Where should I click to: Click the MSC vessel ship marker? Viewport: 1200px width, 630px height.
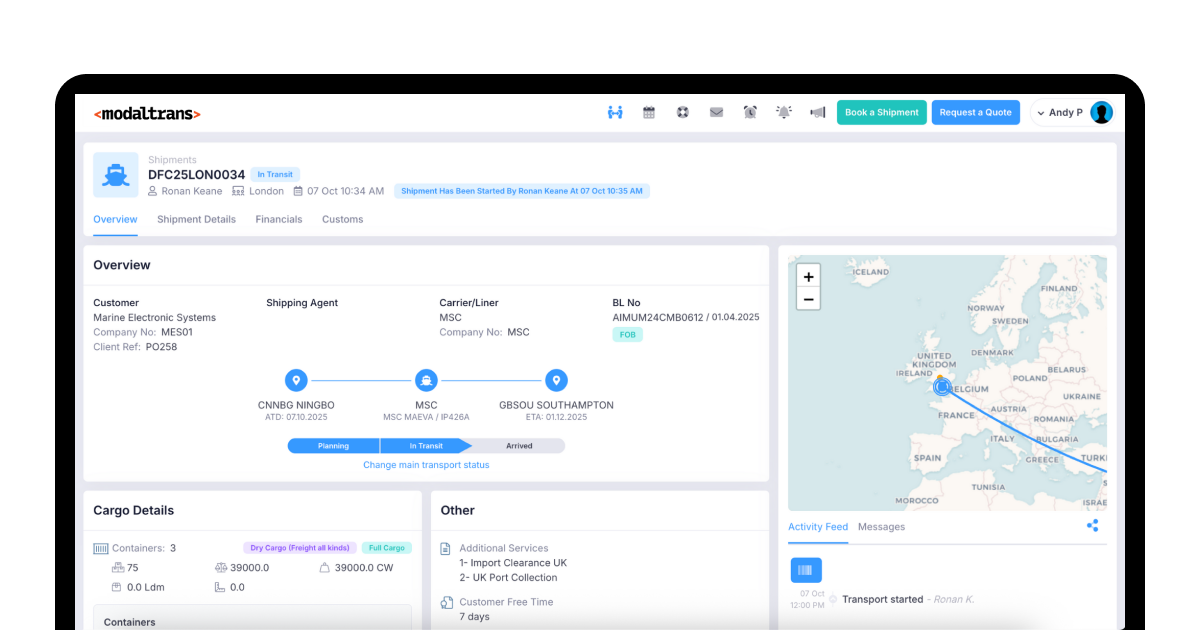point(427,380)
